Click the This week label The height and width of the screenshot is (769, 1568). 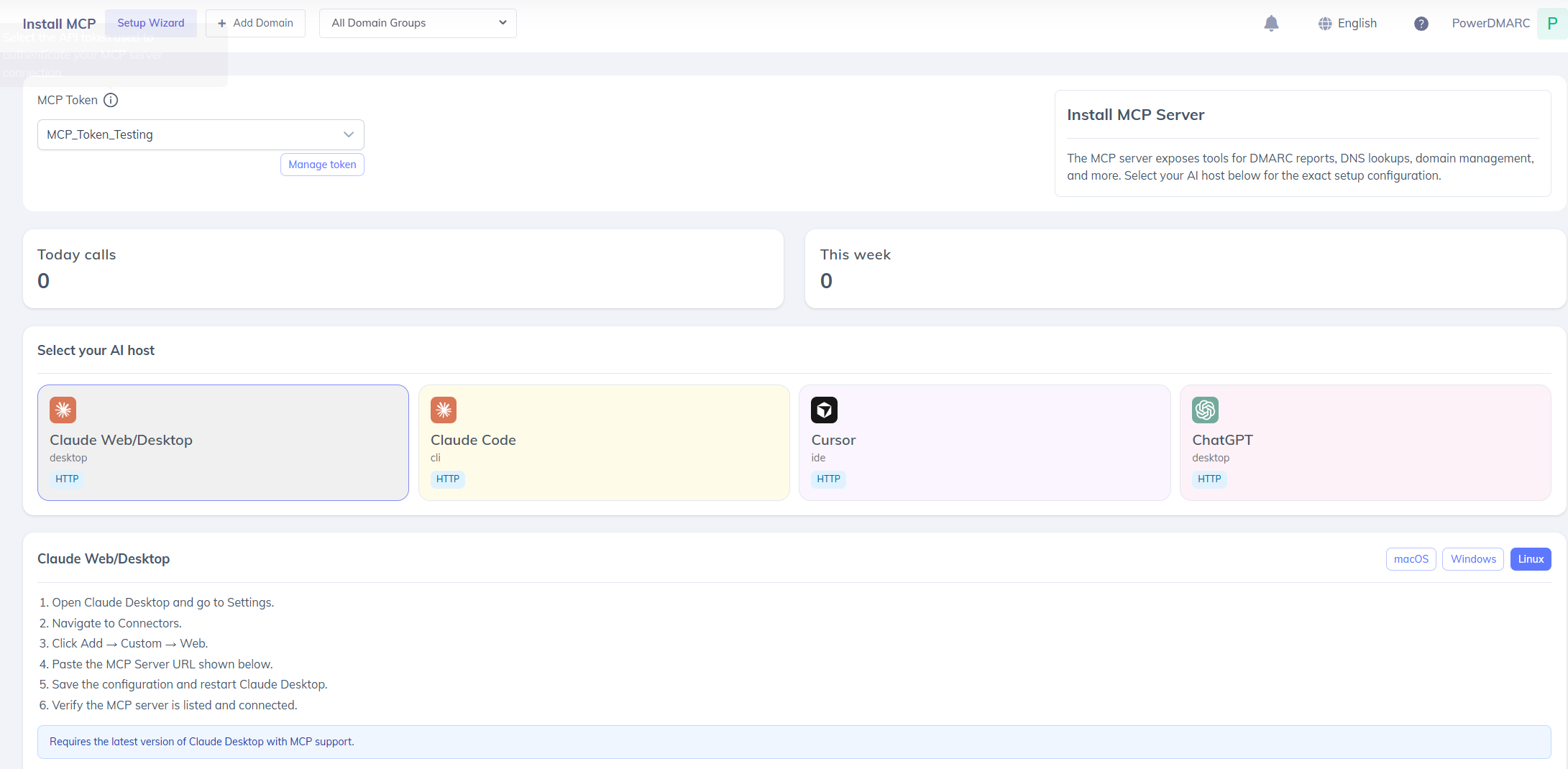[856, 254]
